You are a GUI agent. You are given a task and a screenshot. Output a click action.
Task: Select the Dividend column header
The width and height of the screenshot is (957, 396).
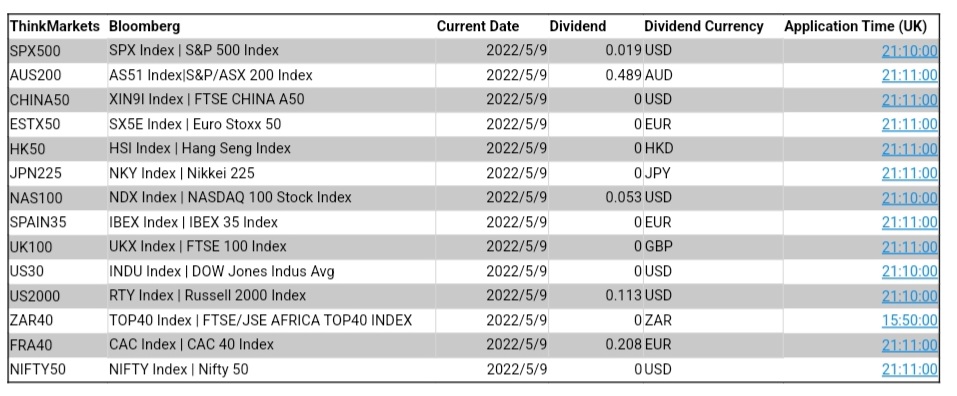(x=577, y=26)
